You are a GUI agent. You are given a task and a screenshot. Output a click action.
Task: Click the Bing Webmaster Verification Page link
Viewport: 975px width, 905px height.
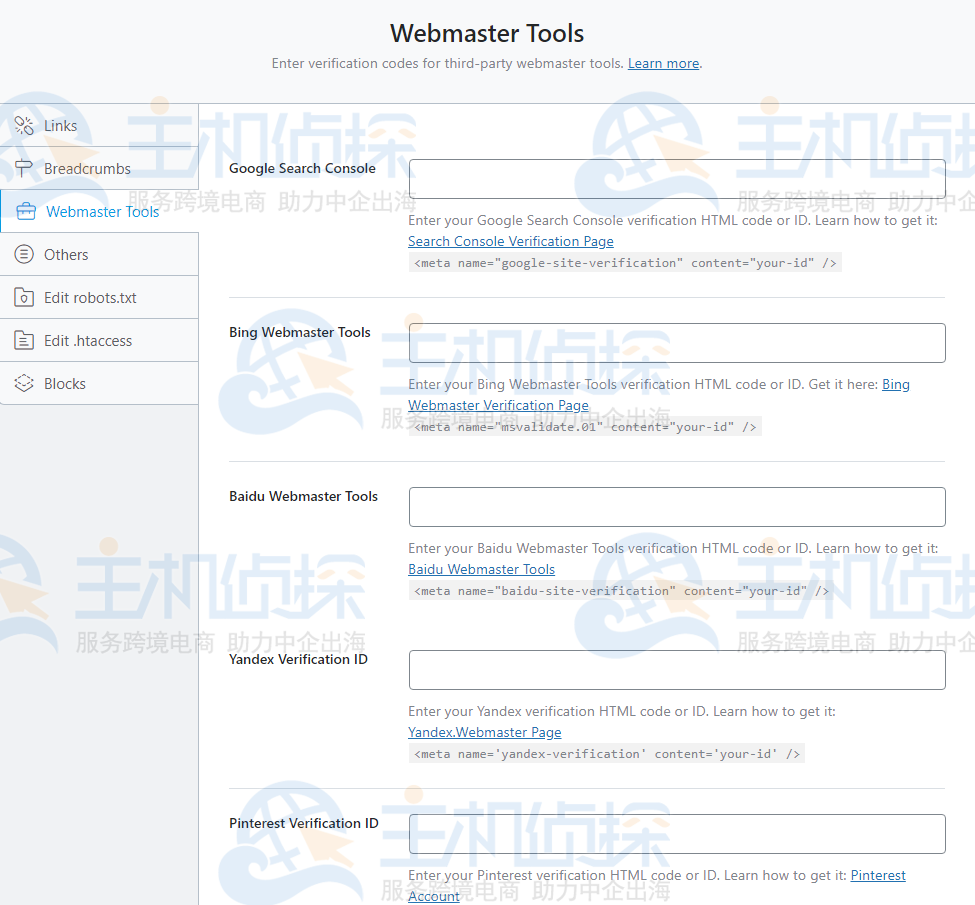pos(498,405)
